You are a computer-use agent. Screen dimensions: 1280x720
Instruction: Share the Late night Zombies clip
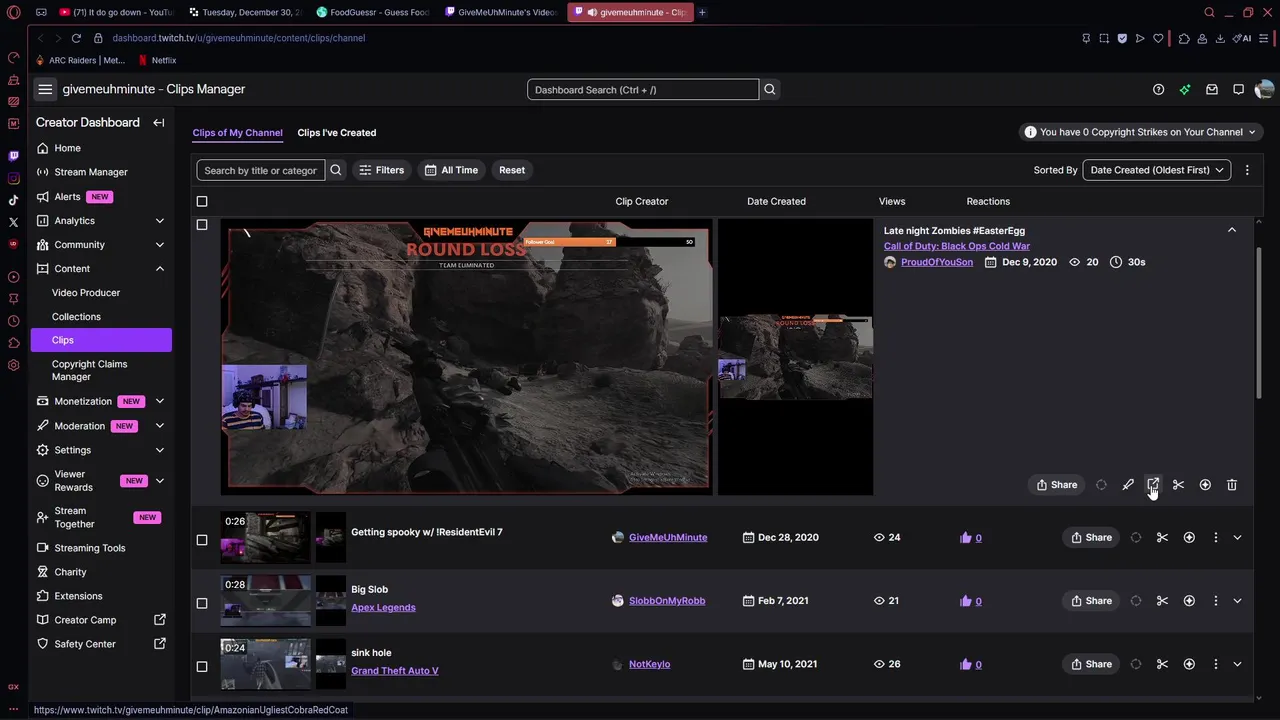pyautogui.click(x=1057, y=485)
